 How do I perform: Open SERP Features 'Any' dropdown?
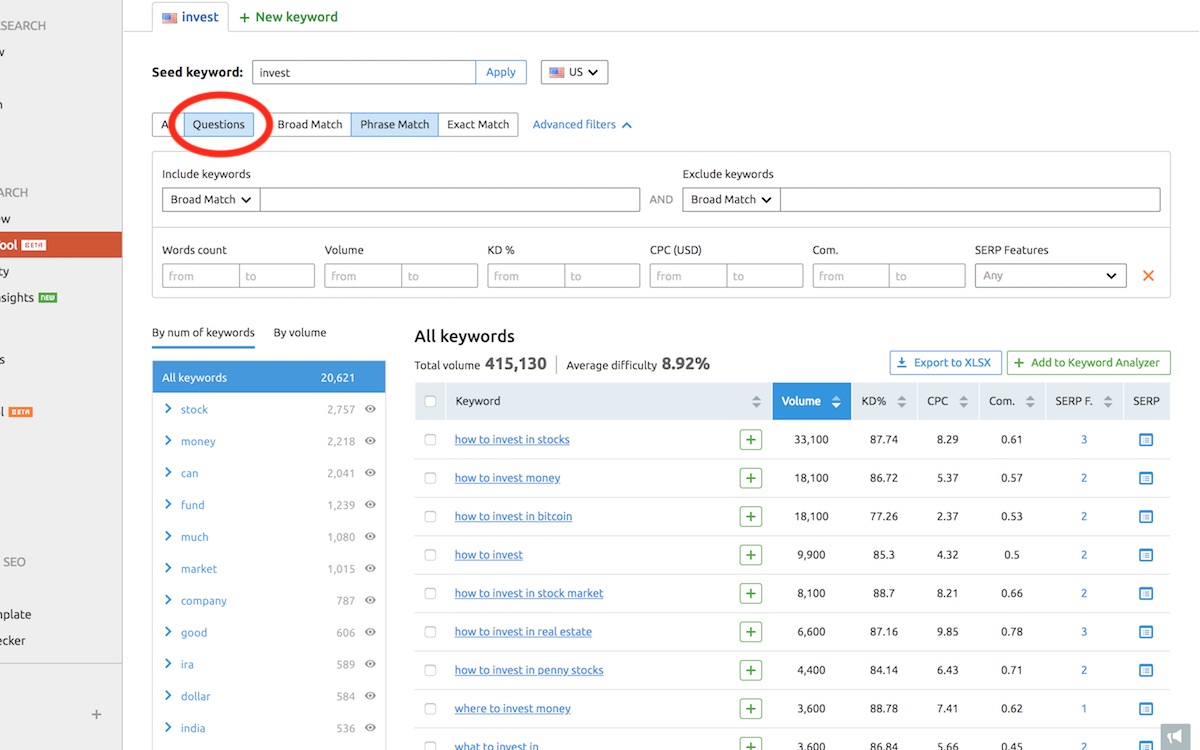click(x=1050, y=276)
